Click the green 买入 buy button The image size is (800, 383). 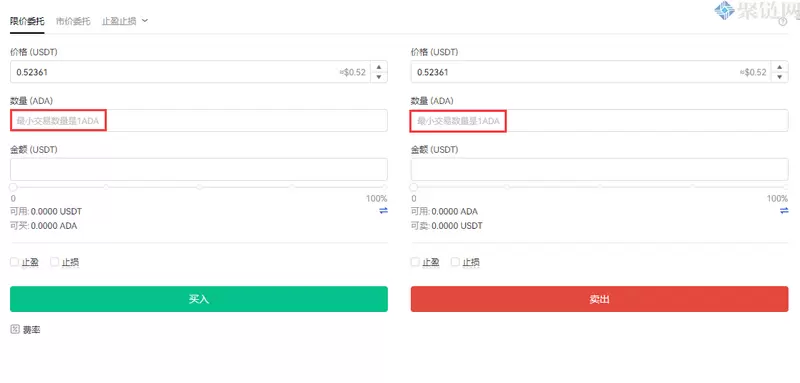(x=199, y=299)
